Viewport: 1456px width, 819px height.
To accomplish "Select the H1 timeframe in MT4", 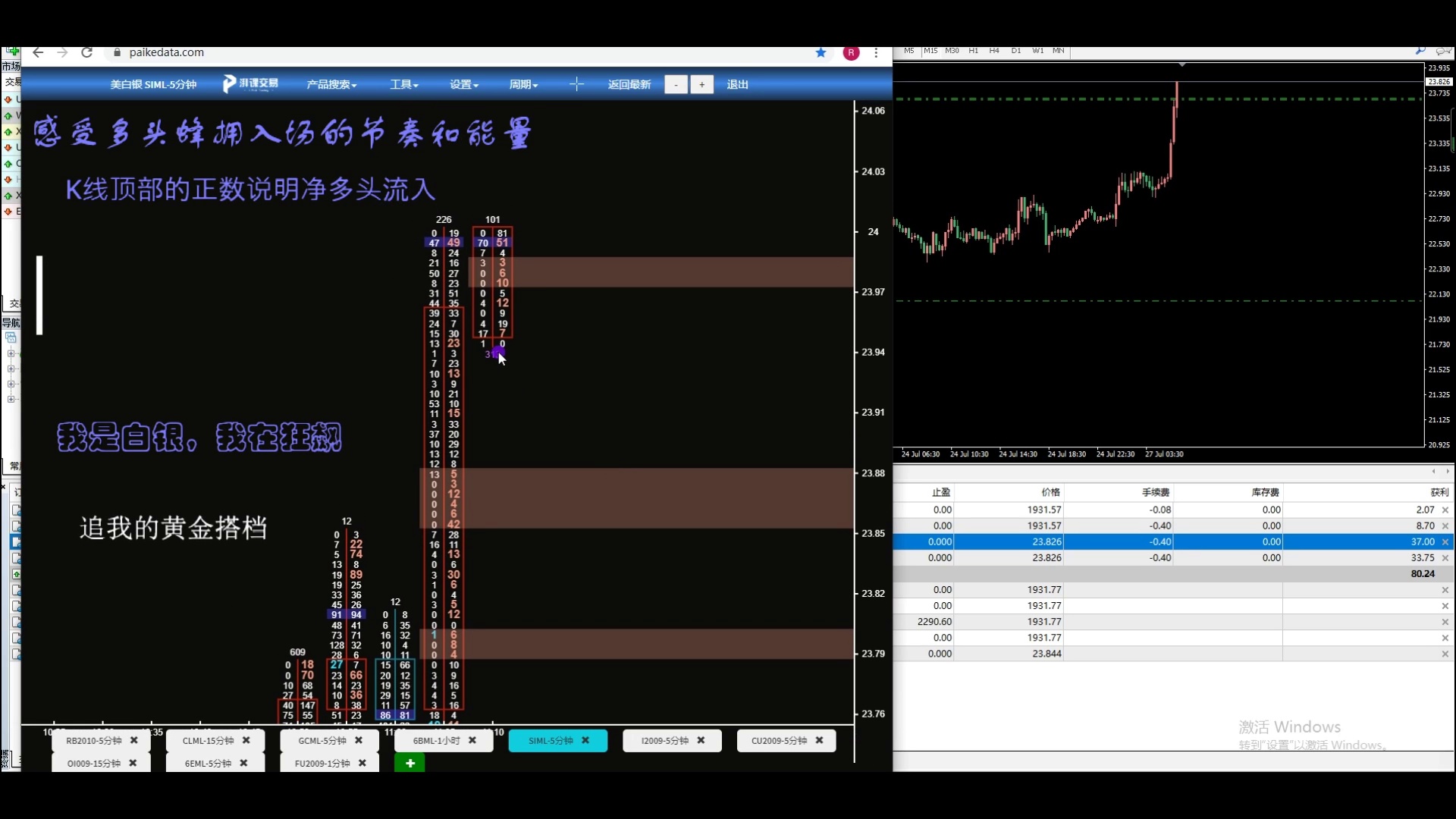I will click(x=973, y=51).
